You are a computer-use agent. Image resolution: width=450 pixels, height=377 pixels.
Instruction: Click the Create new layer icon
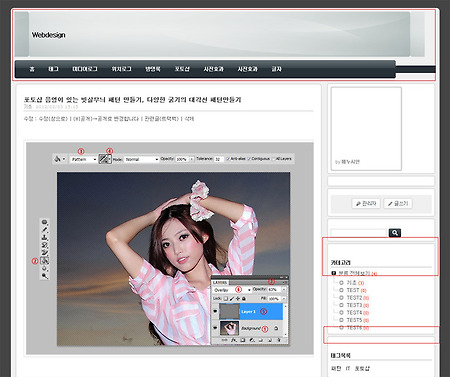point(270,340)
